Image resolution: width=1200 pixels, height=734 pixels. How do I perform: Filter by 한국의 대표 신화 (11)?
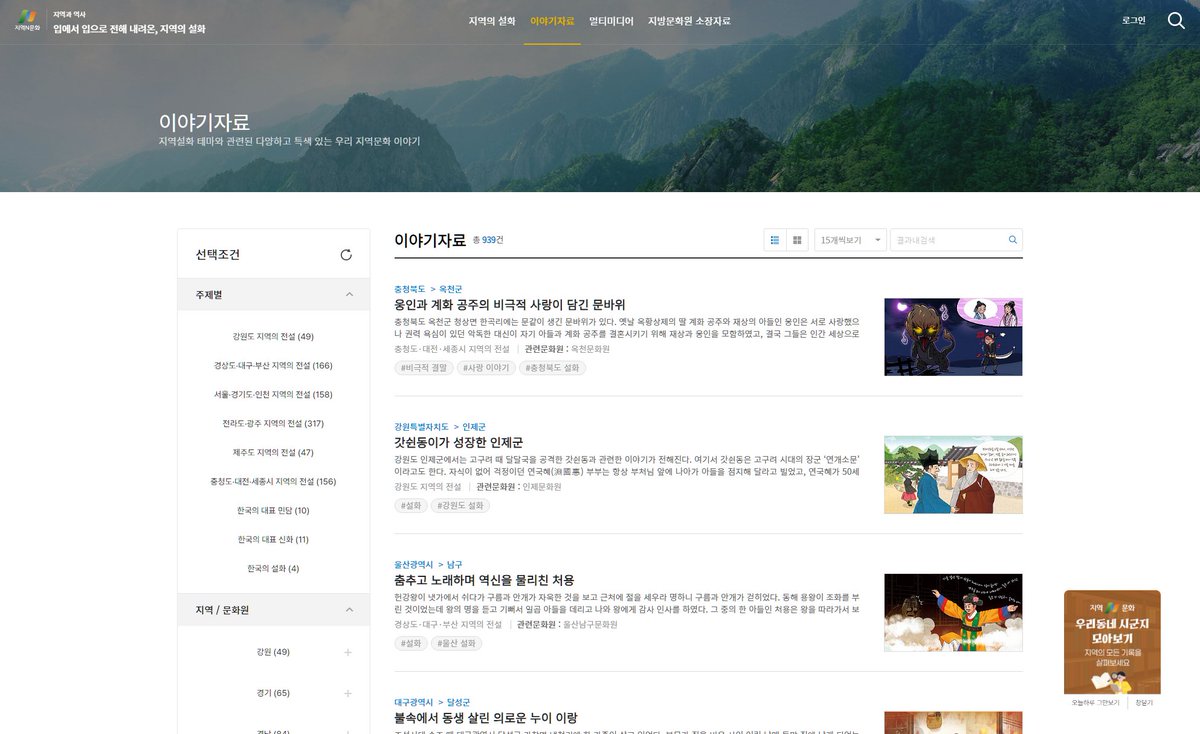273,540
